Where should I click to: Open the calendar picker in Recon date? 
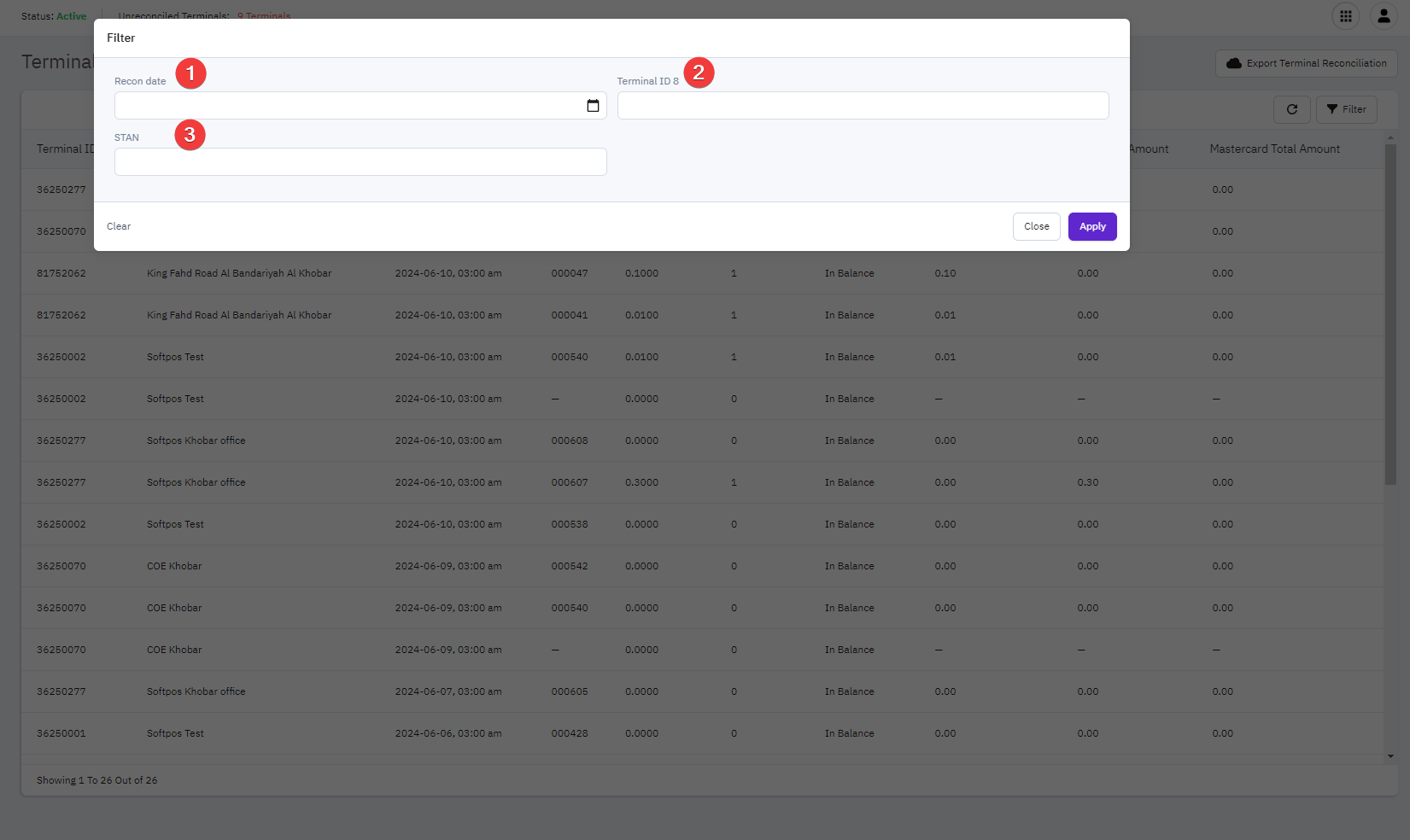(593, 106)
